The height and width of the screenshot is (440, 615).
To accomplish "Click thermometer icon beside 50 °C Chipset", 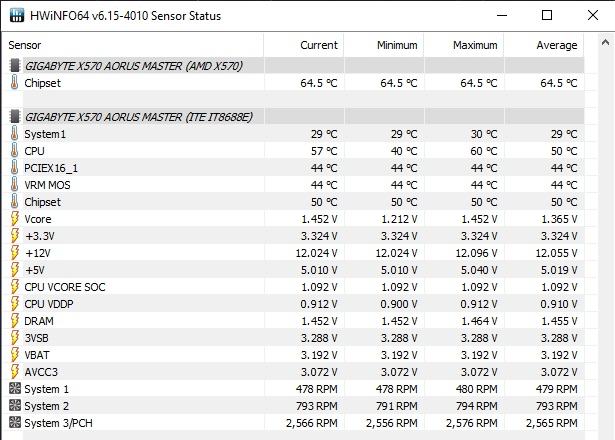I will (x=15, y=202).
